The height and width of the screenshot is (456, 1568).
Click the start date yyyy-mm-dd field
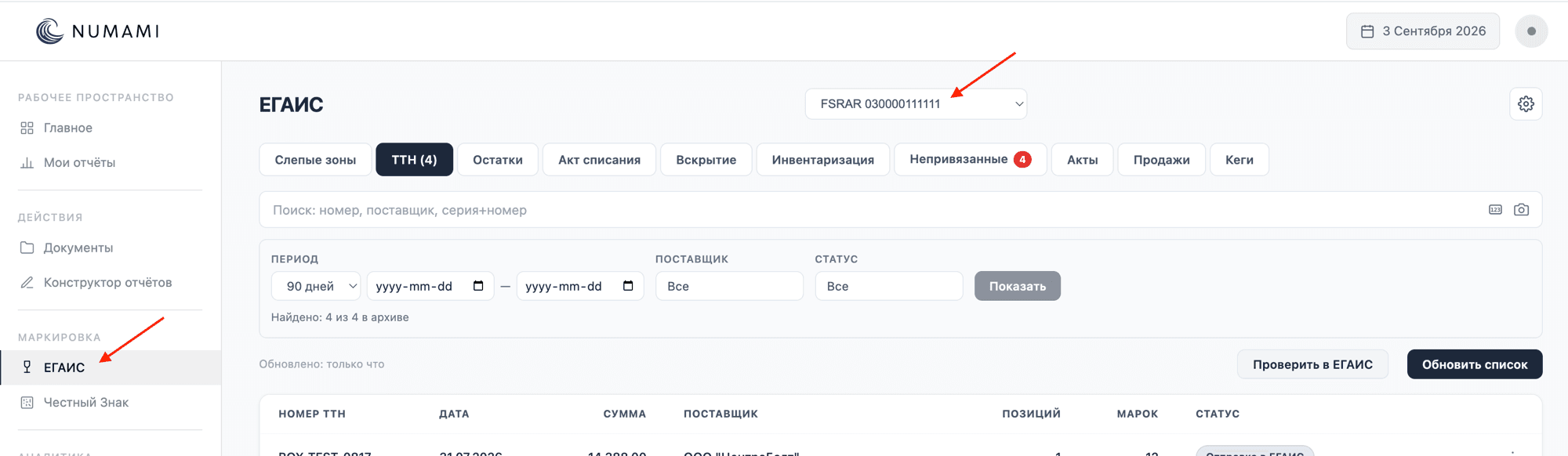[x=430, y=286]
